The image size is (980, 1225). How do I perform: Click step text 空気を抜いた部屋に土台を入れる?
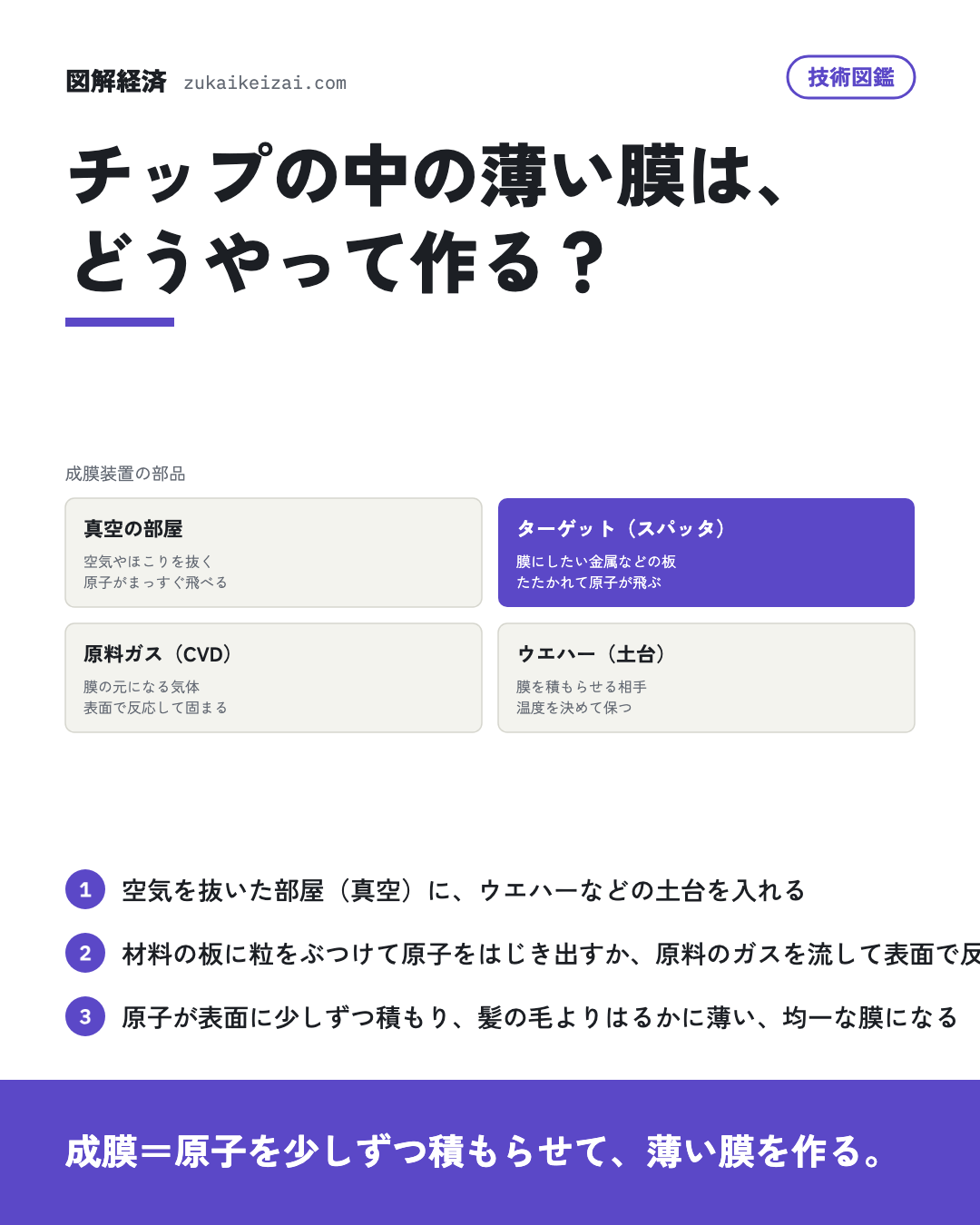point(464,890)
